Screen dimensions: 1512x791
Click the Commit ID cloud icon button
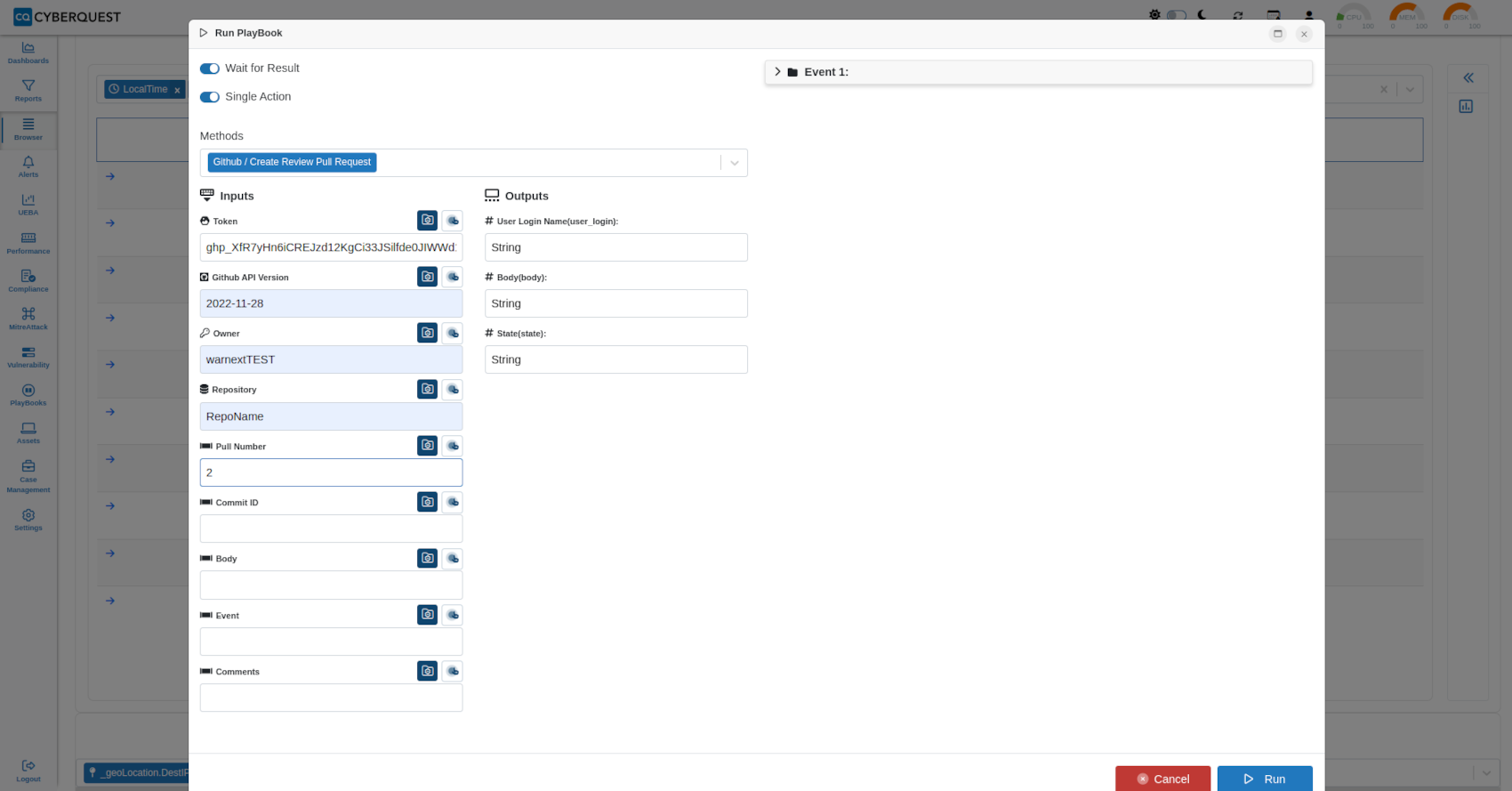(453, 502)
